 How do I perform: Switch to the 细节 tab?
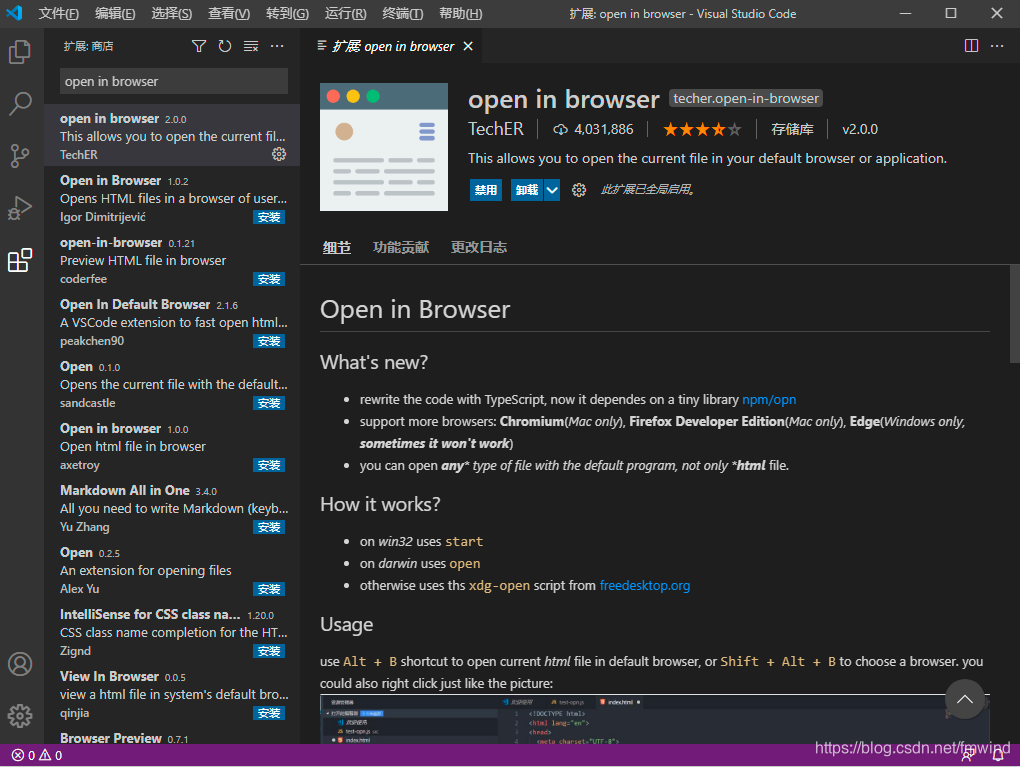coord(337,247)
